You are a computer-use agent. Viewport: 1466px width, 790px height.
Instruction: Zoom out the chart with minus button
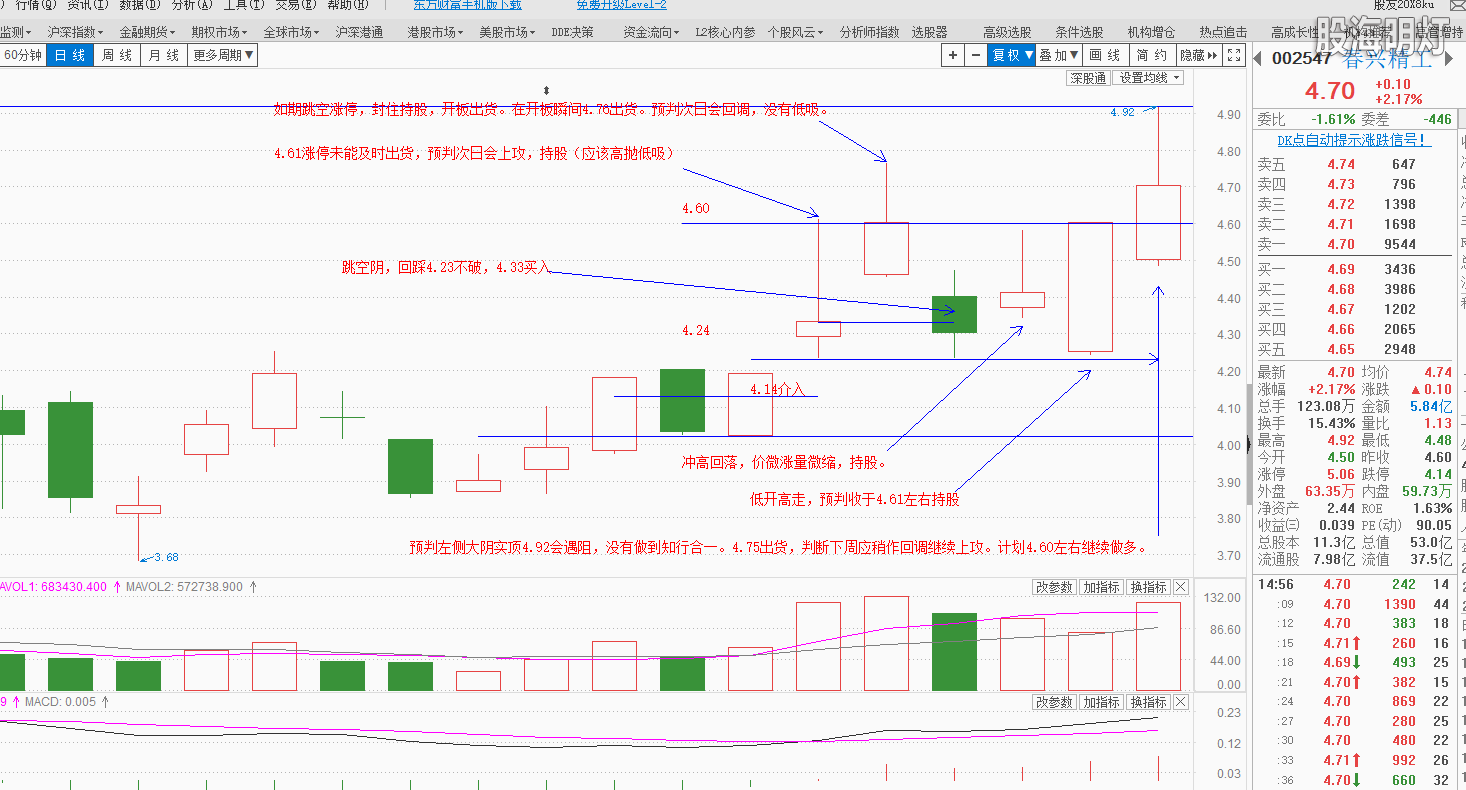coord(976,55)
